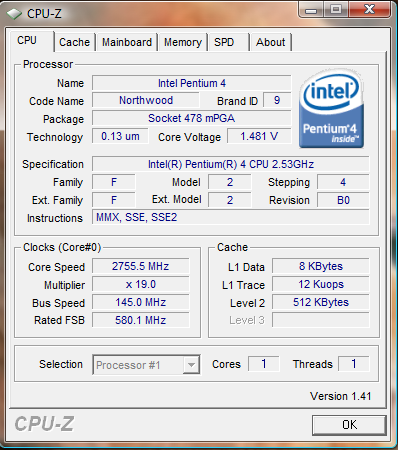Click the 'Version 1.41' text
Viewport: 398px width, 450px height.
coord(340,396)
